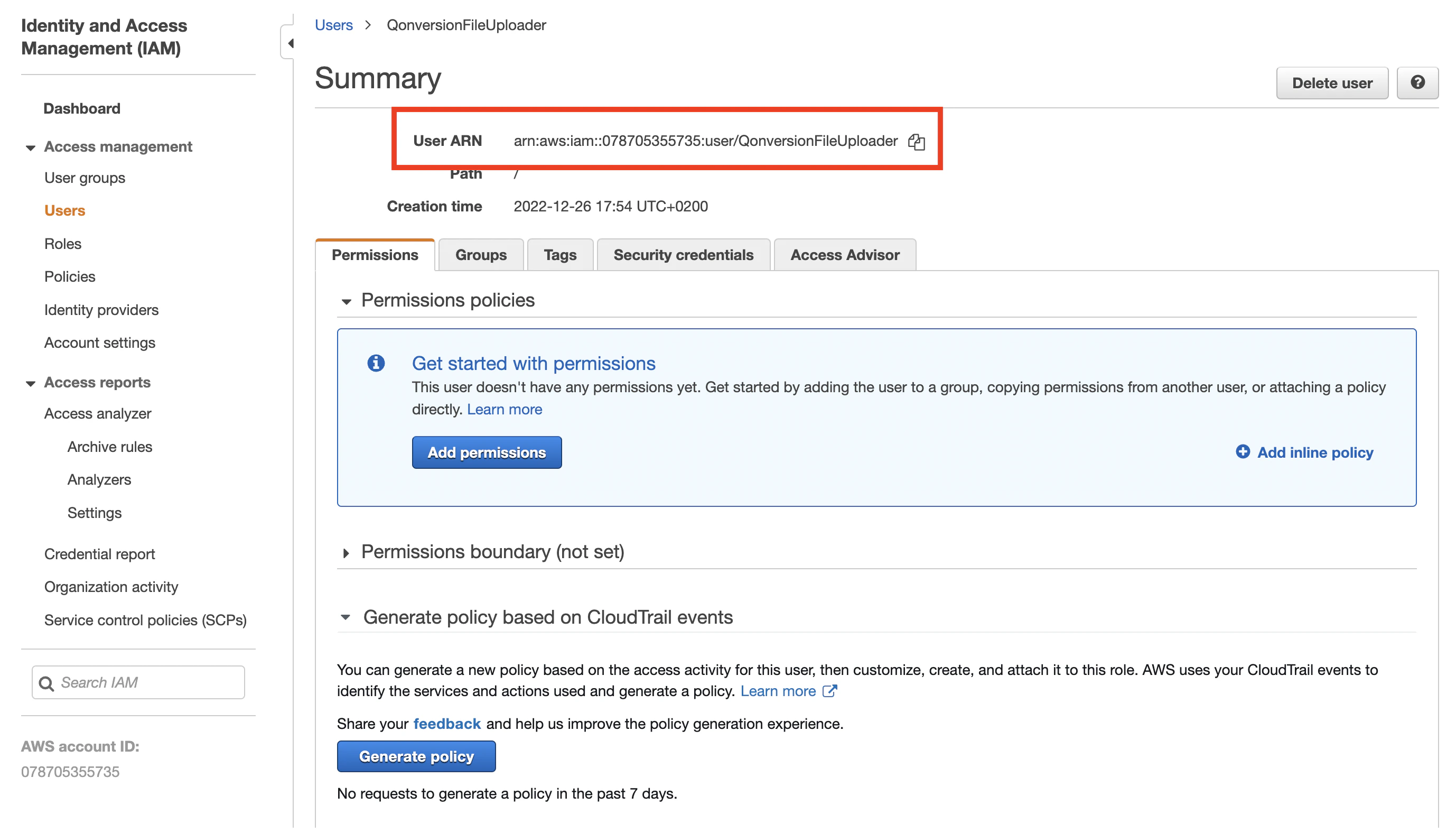Switch to the Security credentials tab
This screenshot has height=833, width=1456.
(x=683, y=255)
